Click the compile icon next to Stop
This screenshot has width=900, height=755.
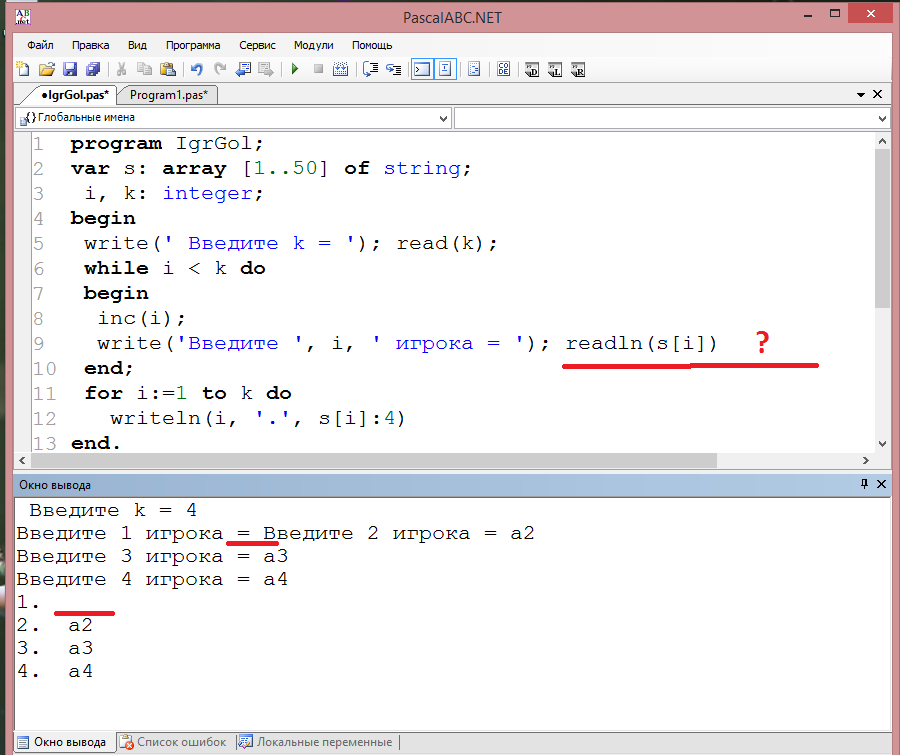pos(340,69)
